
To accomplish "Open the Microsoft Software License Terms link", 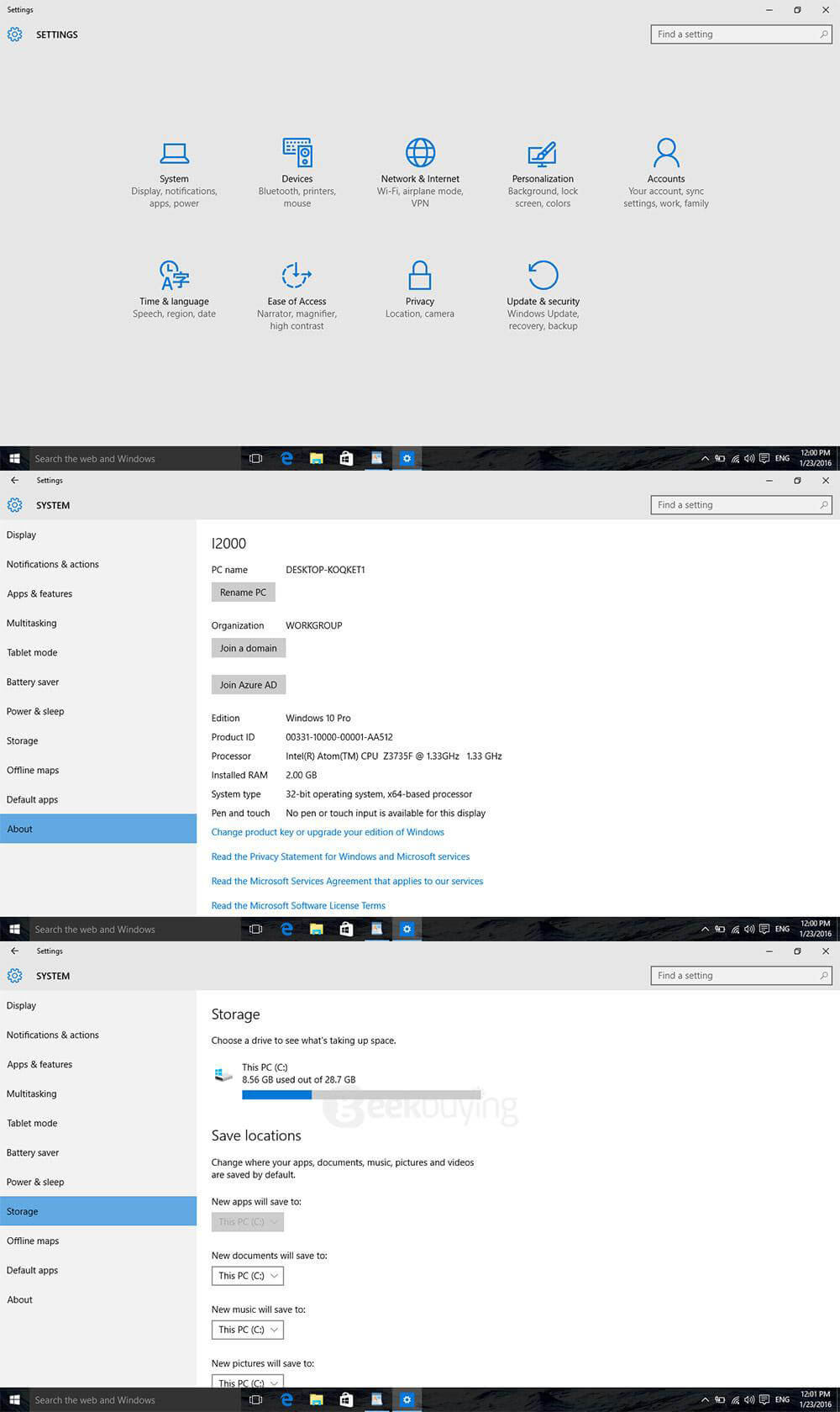I will [298, 905].
